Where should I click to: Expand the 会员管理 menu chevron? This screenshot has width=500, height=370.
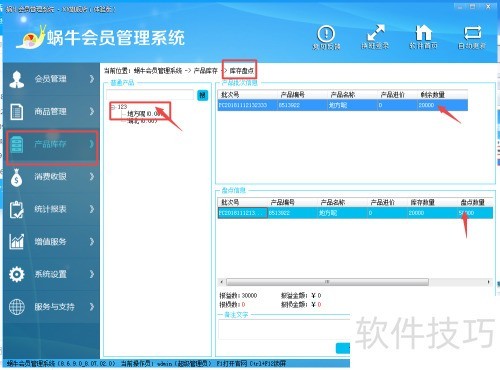pyautogui.click(x=92, y=79)
